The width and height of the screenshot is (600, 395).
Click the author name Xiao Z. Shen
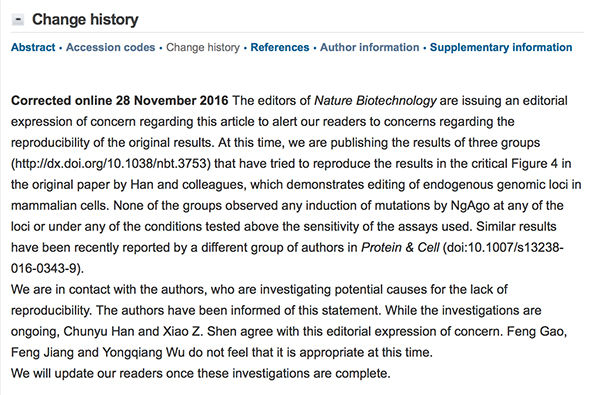click(183, 331)
